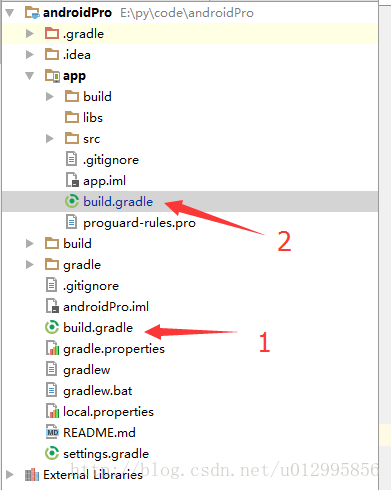Expand the src folder arrow
This screenshot has height=490, width=391.
(x=50, y=139)
